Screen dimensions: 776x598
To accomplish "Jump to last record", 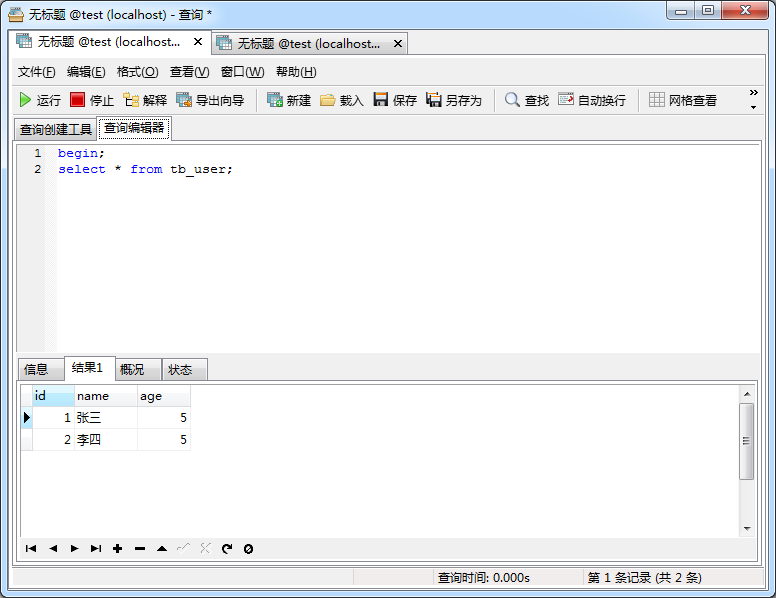I will click(96, 548).
